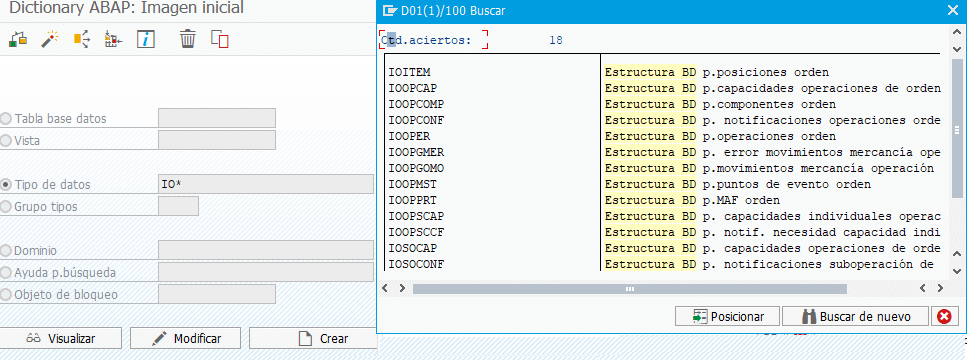Click the Modificar button

tap(186, 338)
